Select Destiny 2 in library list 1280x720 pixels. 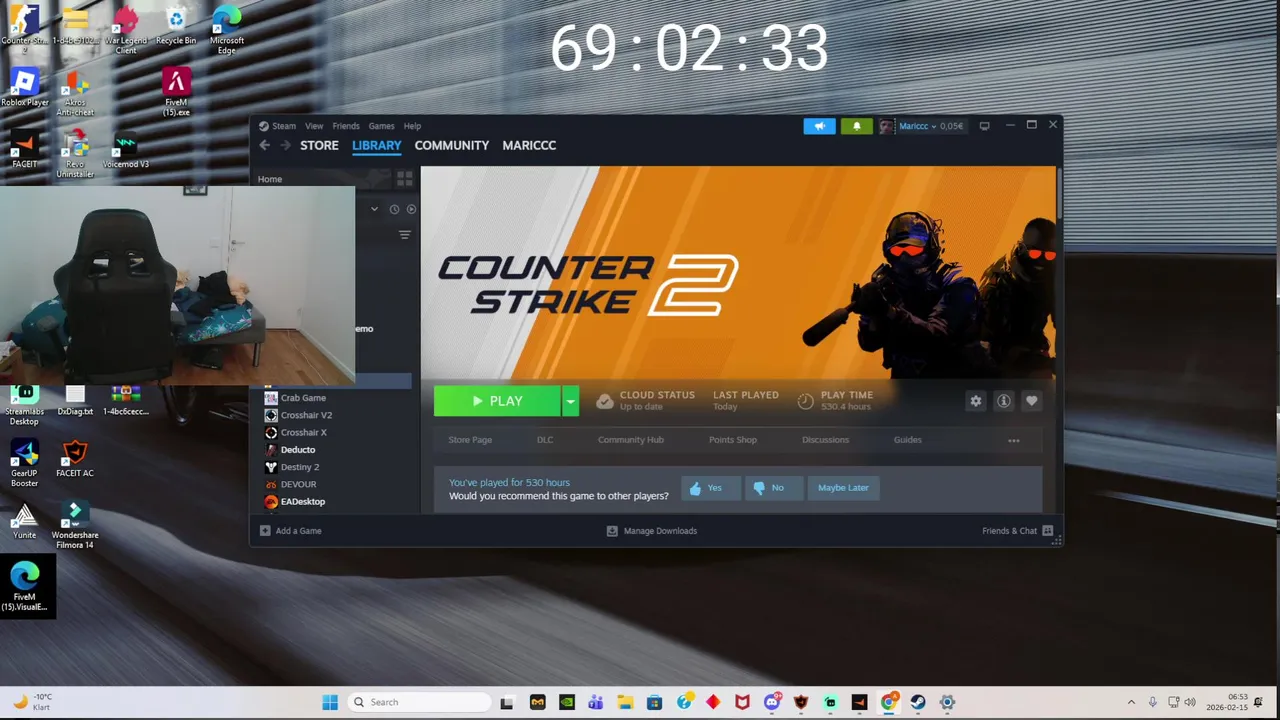point(300,467)
